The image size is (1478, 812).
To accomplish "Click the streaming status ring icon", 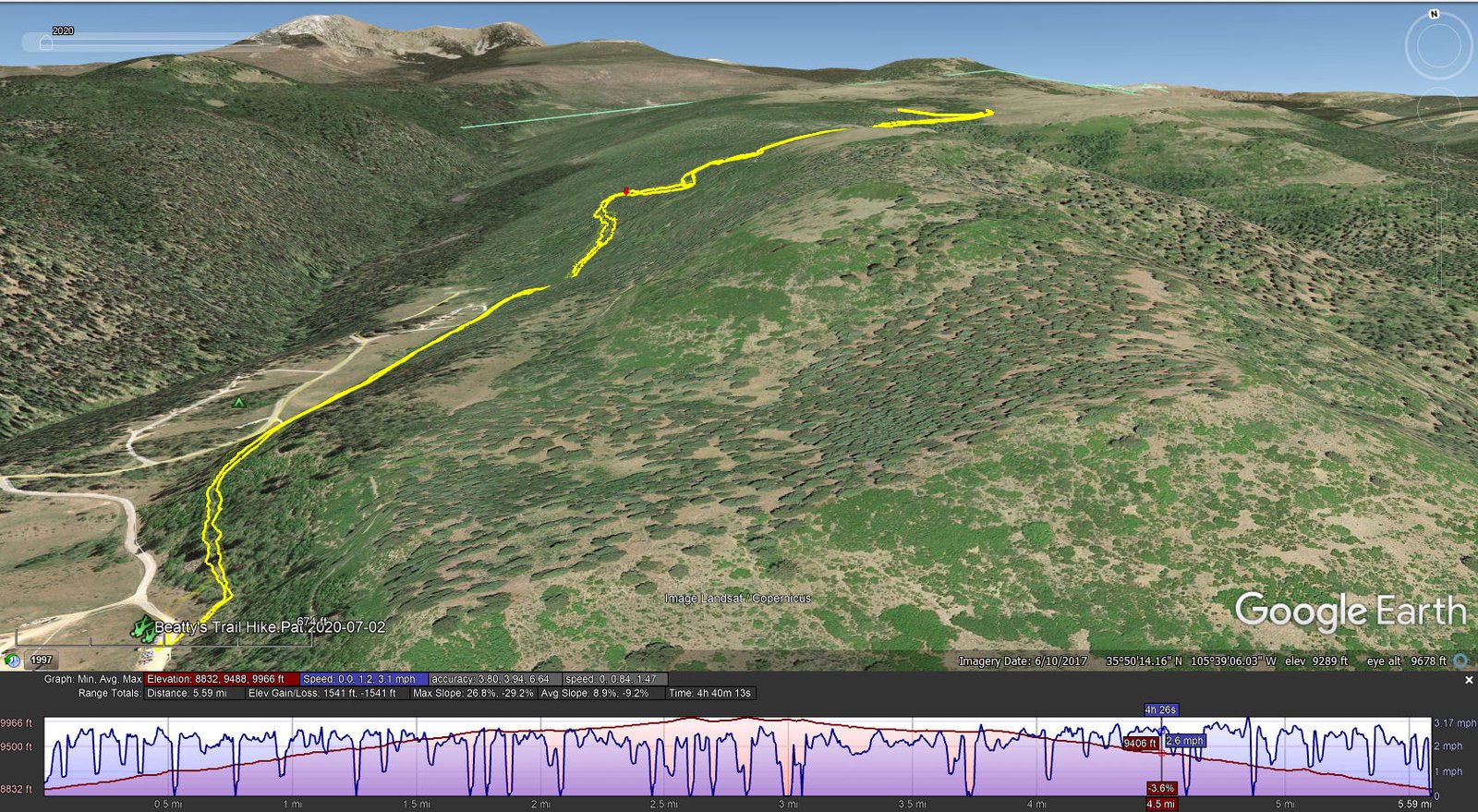I will [1460, 661].
